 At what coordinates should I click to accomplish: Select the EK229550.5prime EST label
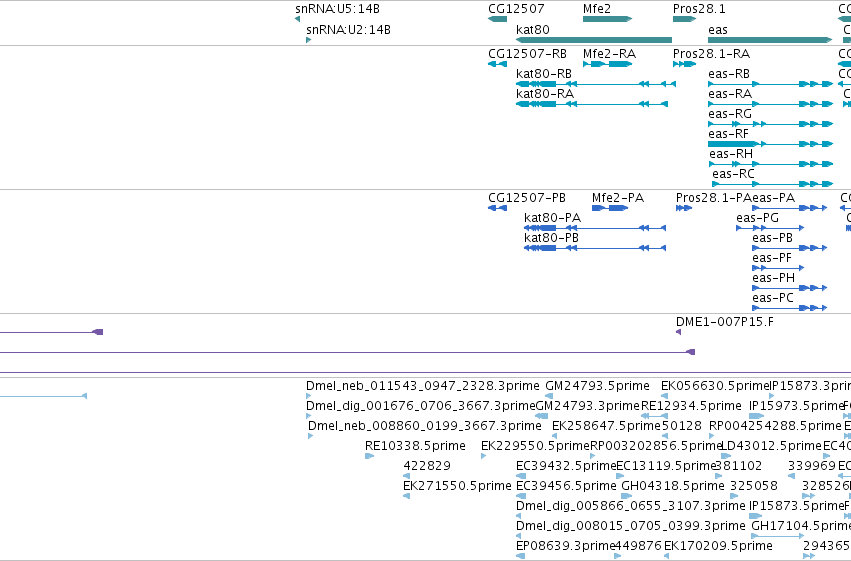(x=535, y=446)
